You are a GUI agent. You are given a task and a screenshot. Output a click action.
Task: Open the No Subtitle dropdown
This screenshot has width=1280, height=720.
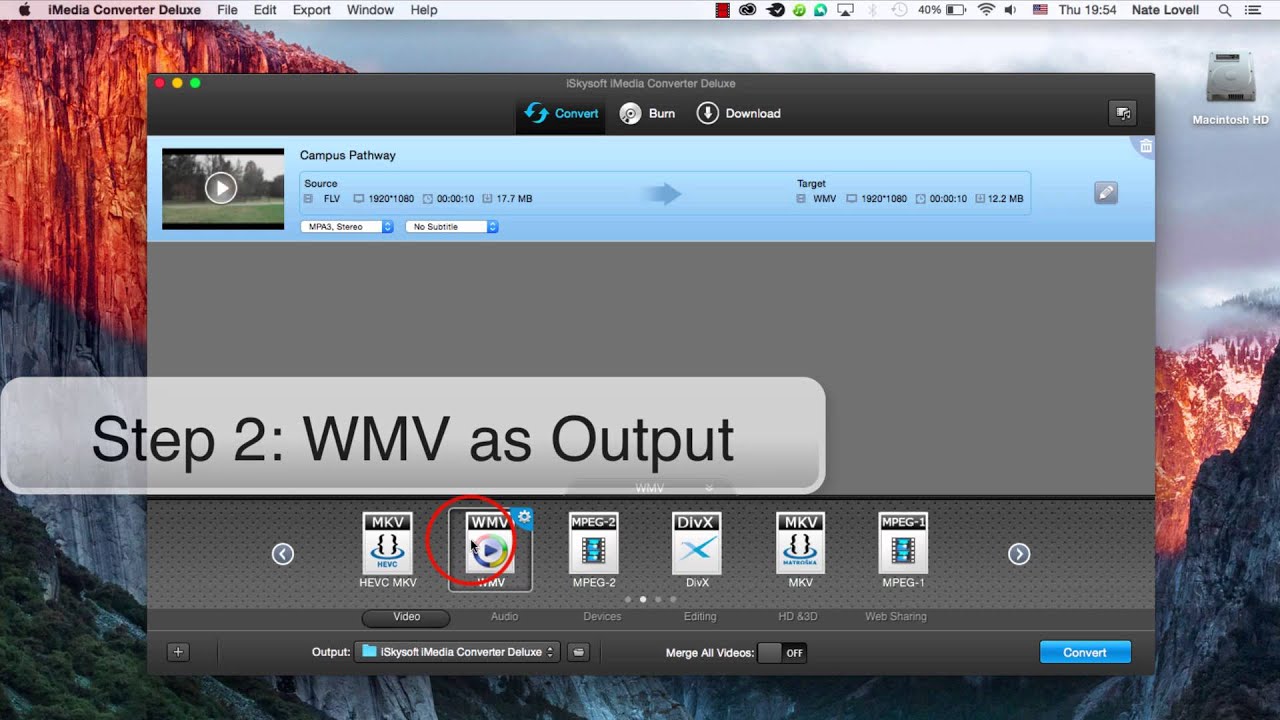point(452,227)
